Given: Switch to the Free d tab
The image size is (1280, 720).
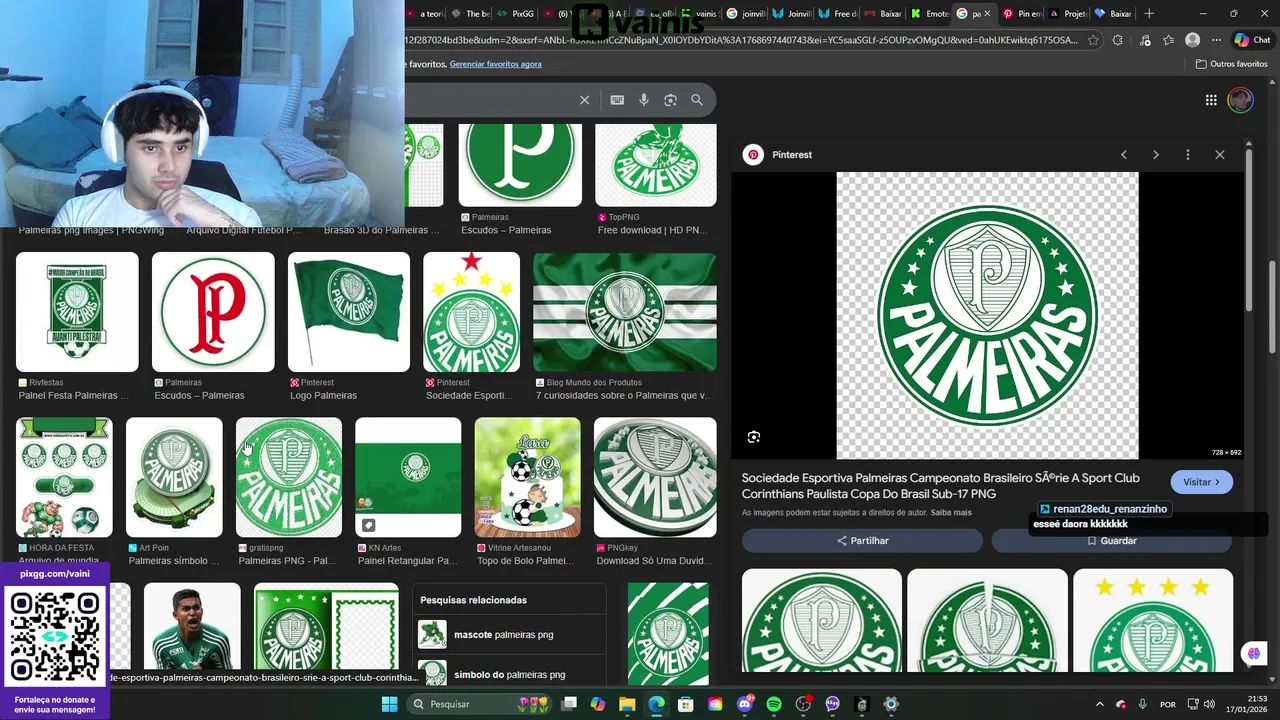Looking at the screenshot, I should (x=838, y=14).
